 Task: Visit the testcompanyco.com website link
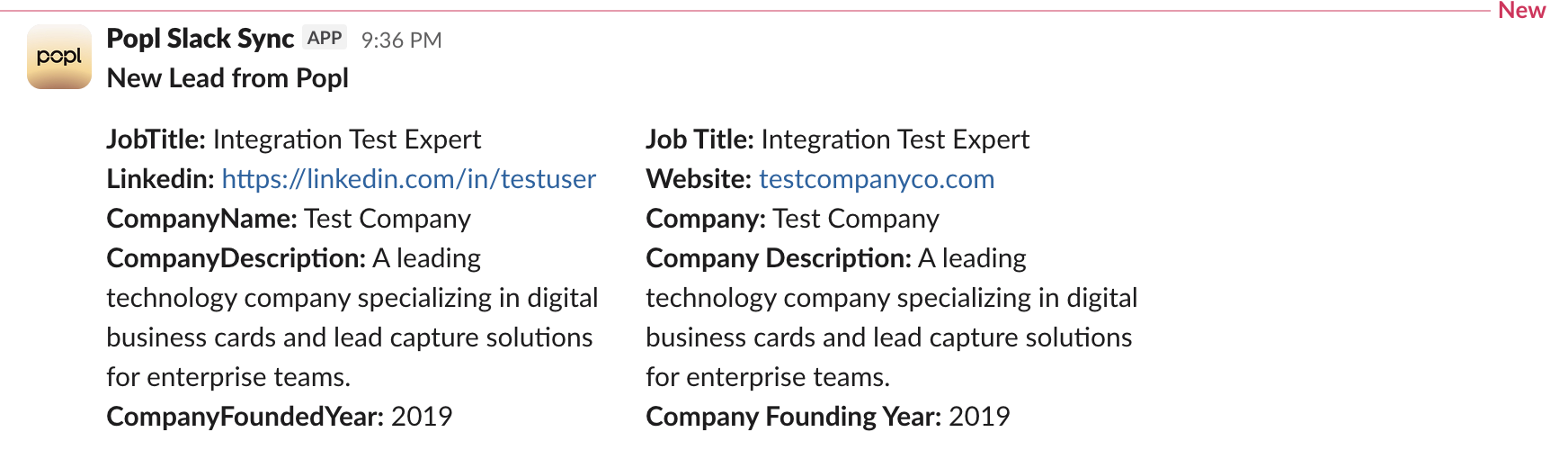(x=876, y=179)
